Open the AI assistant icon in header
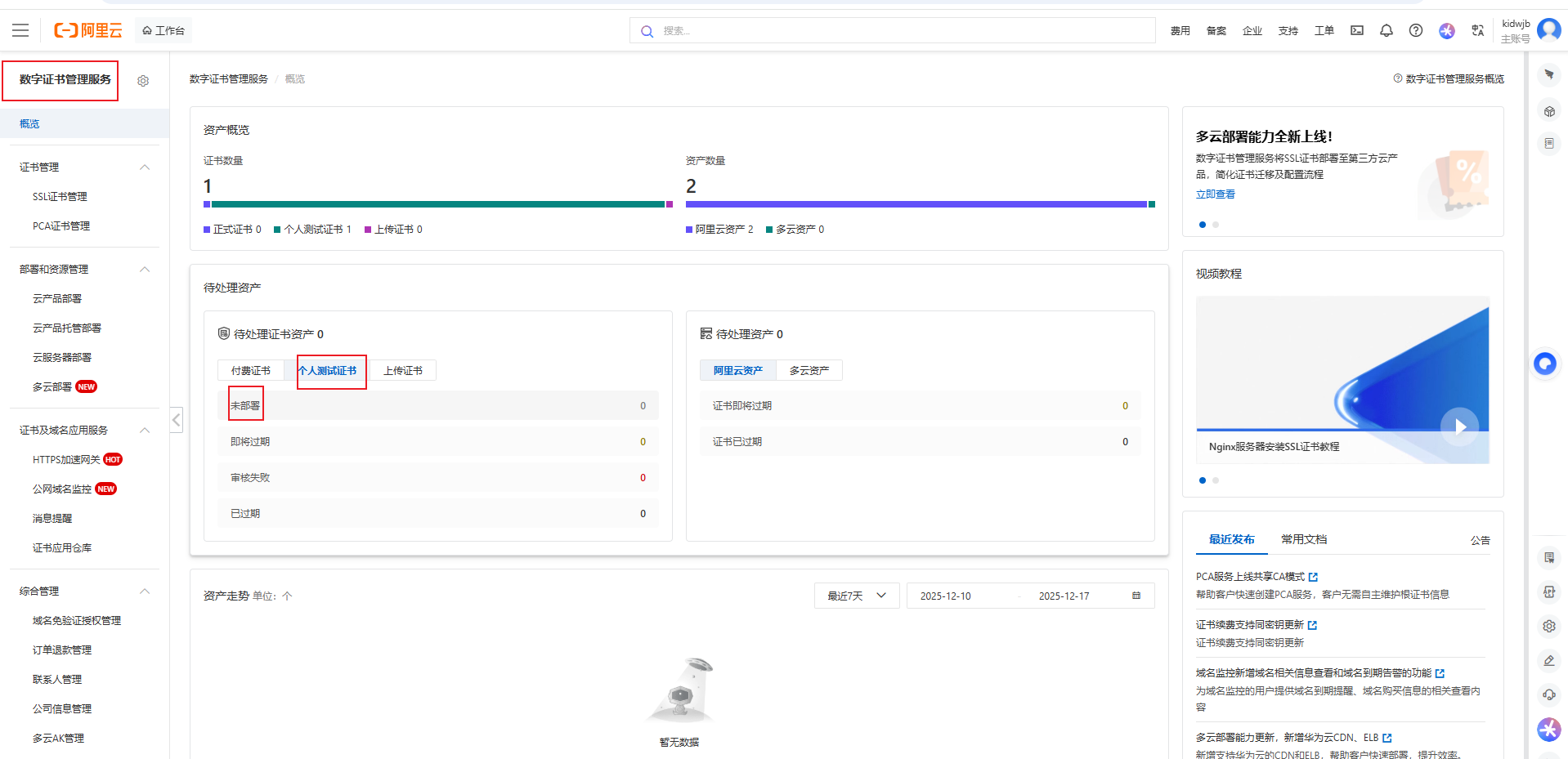1568x759 pixels. (x=1447, y=30)
